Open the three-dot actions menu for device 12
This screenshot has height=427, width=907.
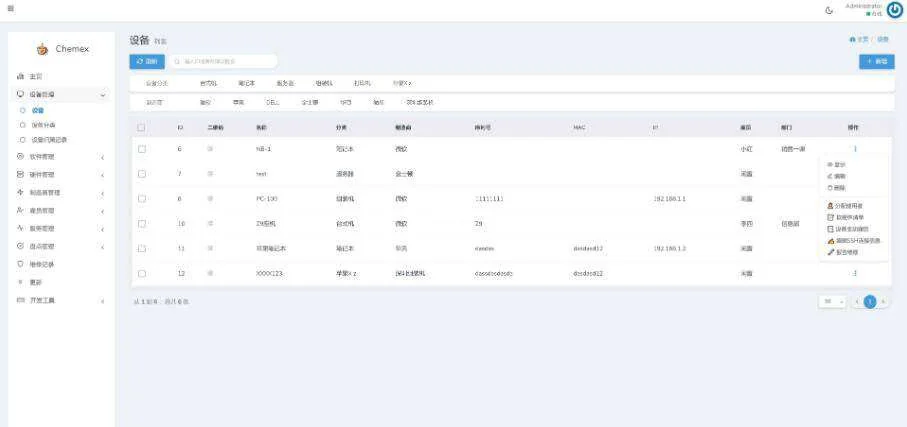pyautogui.click(x=855, y=273)
